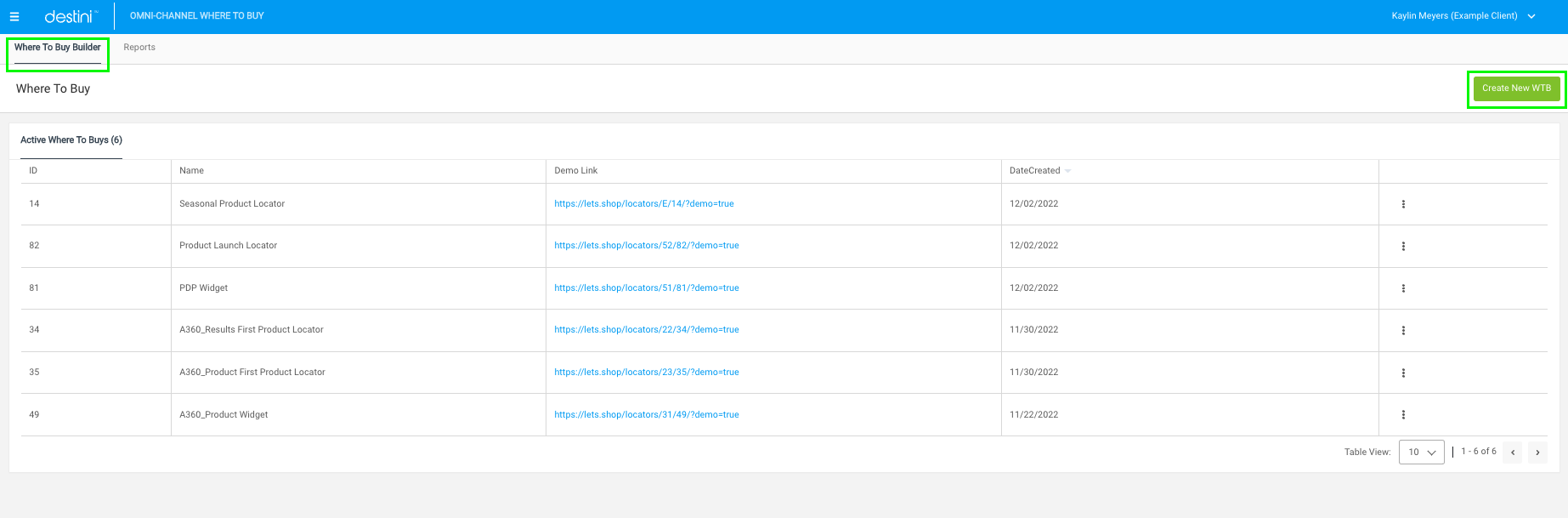Open more options for A360_Product First Product Locator
Image resolution: width=1568 pixels, height=518 pixels.
[x=1403, y=373]
